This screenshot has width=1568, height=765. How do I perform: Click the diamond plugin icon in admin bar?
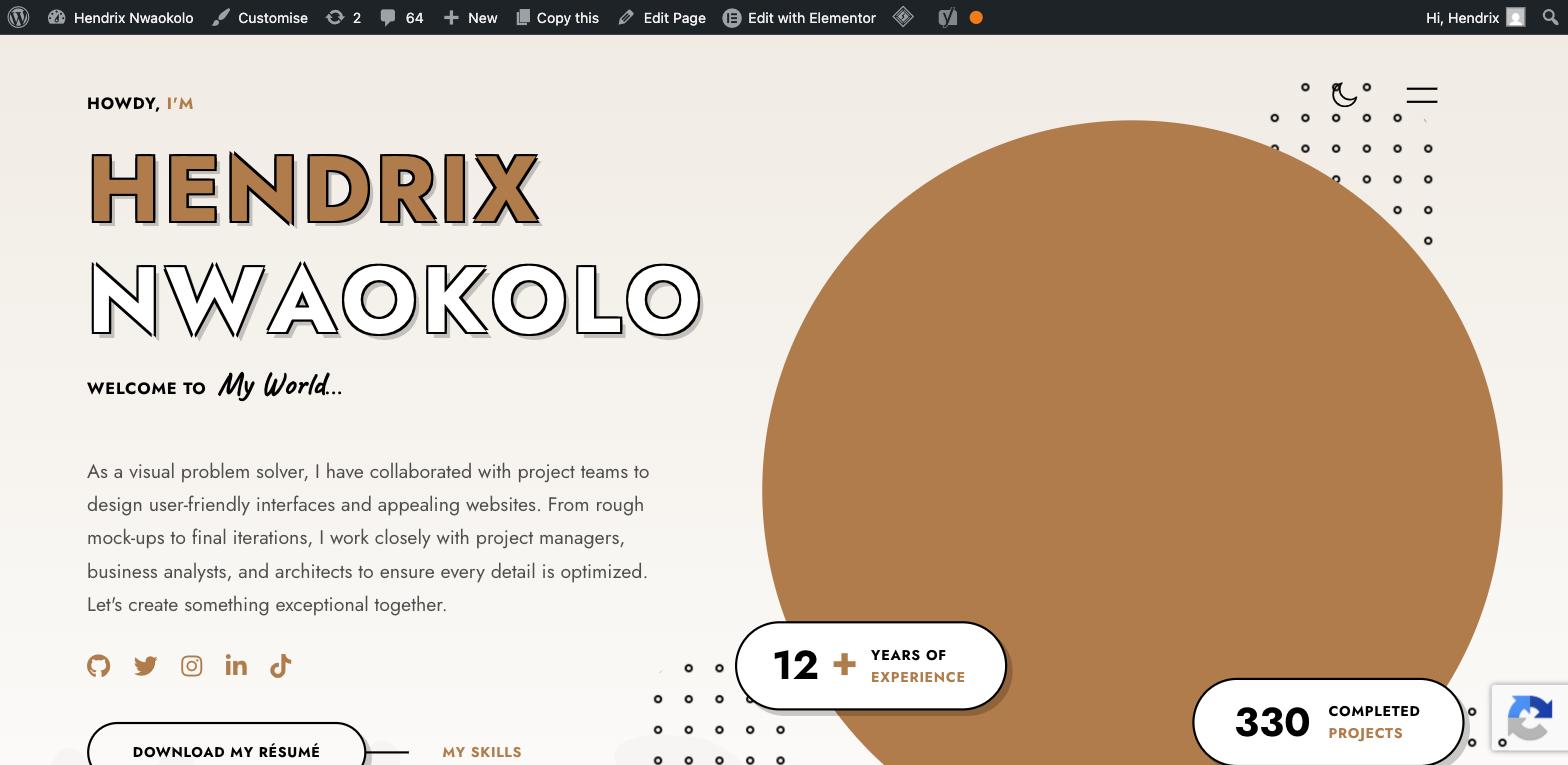[x=903, y=17]
